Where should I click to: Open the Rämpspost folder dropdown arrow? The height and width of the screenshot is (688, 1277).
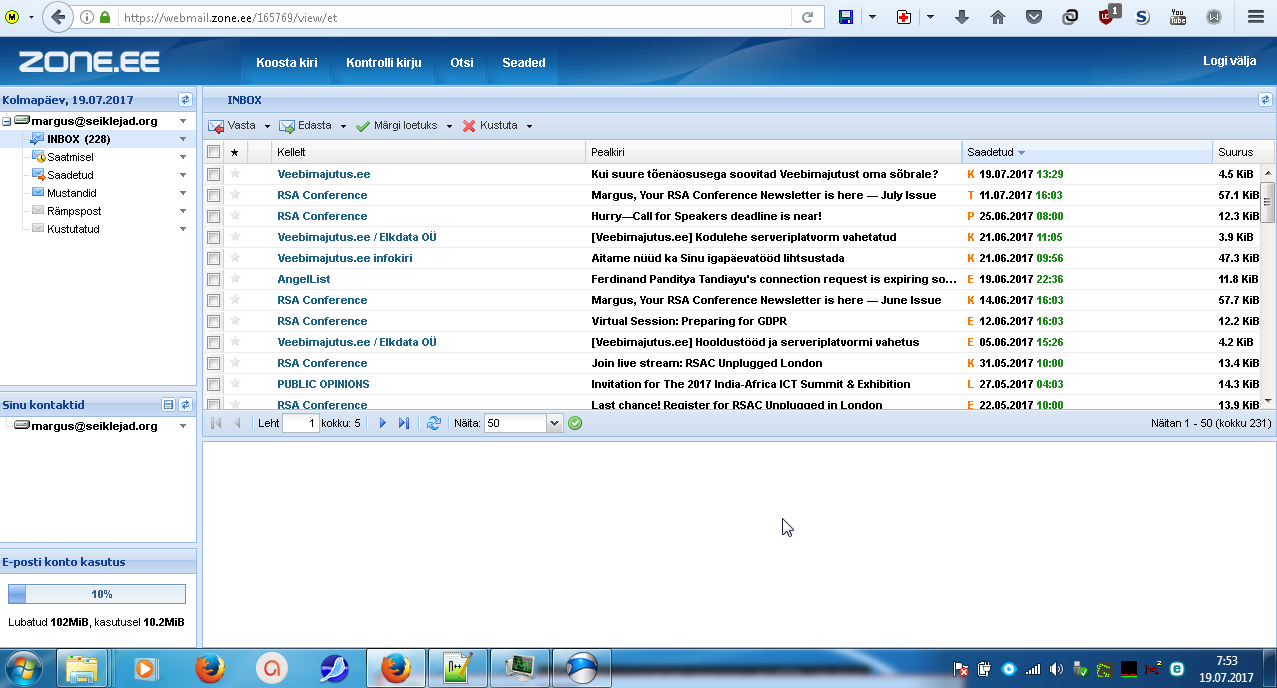[x=183, y=211]
